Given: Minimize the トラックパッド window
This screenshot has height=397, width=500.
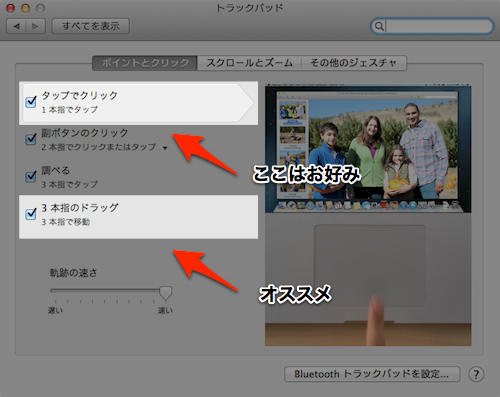Looking at the screenshot, I should click(26, 8).
